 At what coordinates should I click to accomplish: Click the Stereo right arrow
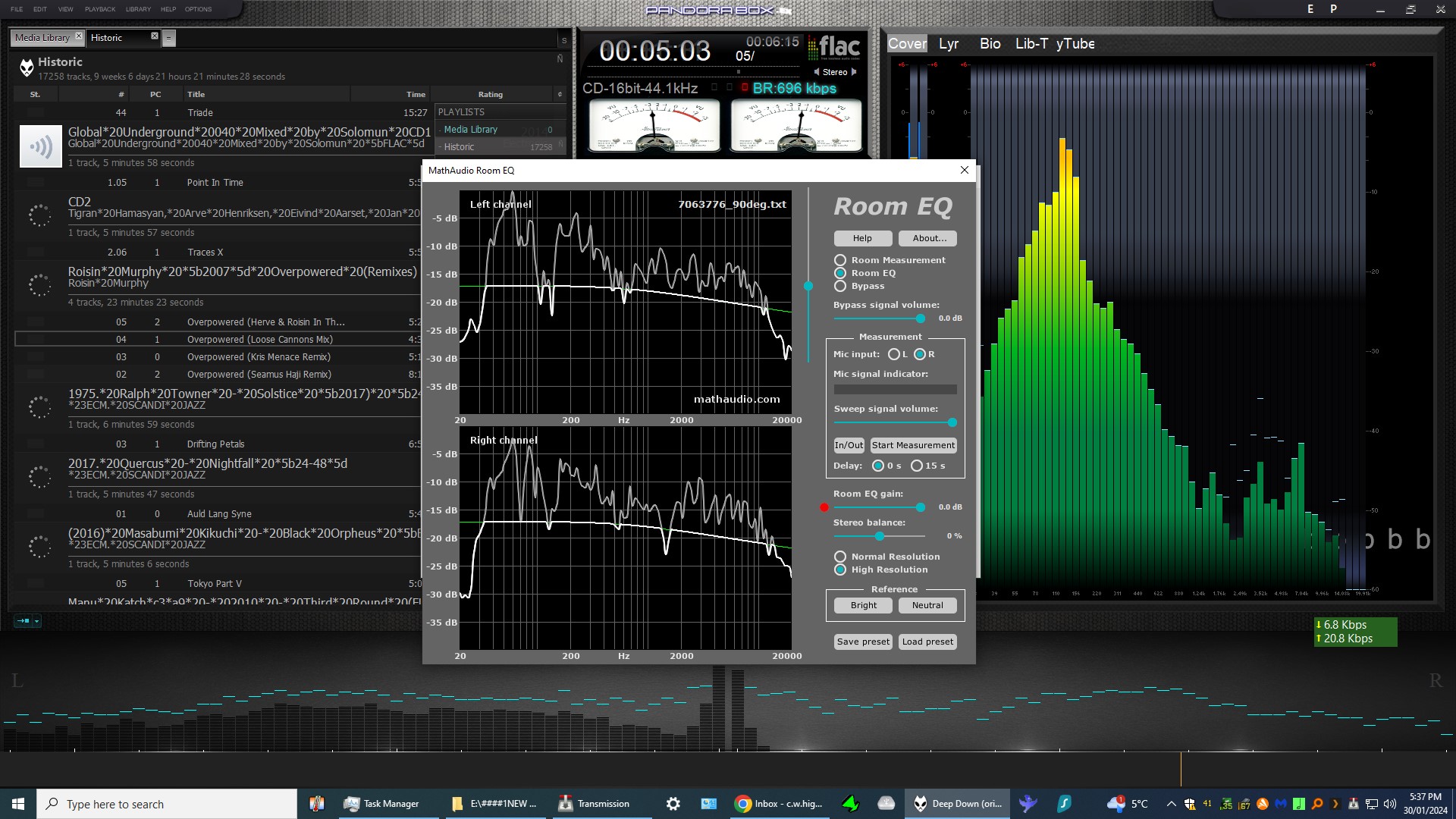tap(854, 72)
